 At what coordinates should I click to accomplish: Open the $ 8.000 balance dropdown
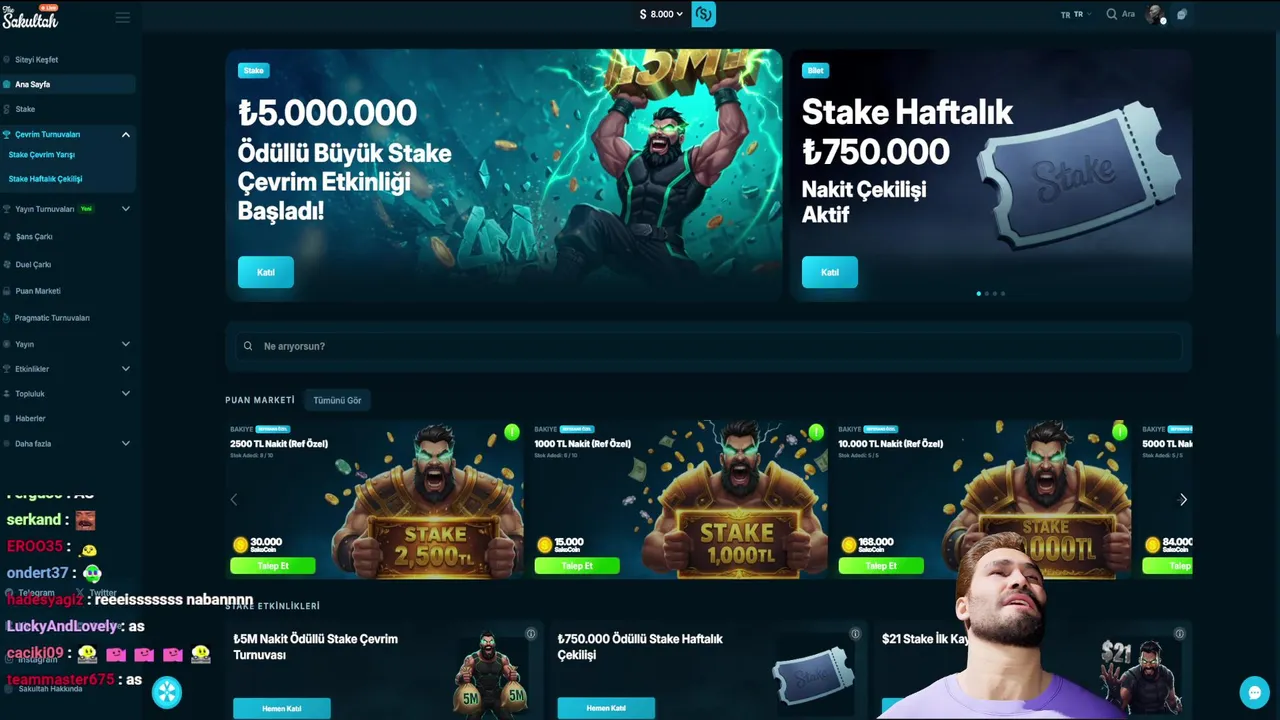[661, 14]
